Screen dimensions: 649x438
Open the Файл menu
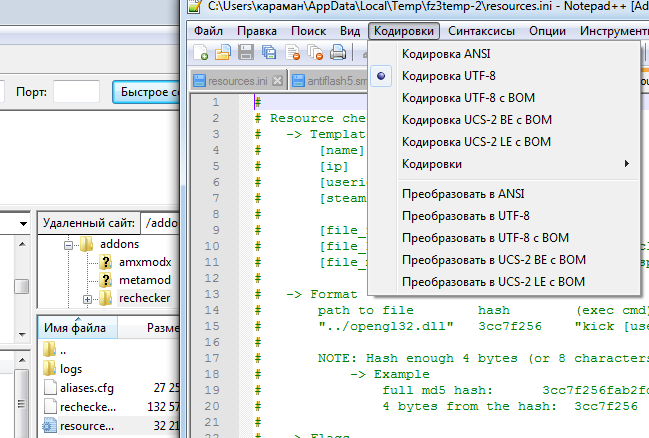click(x=208, y=31)
